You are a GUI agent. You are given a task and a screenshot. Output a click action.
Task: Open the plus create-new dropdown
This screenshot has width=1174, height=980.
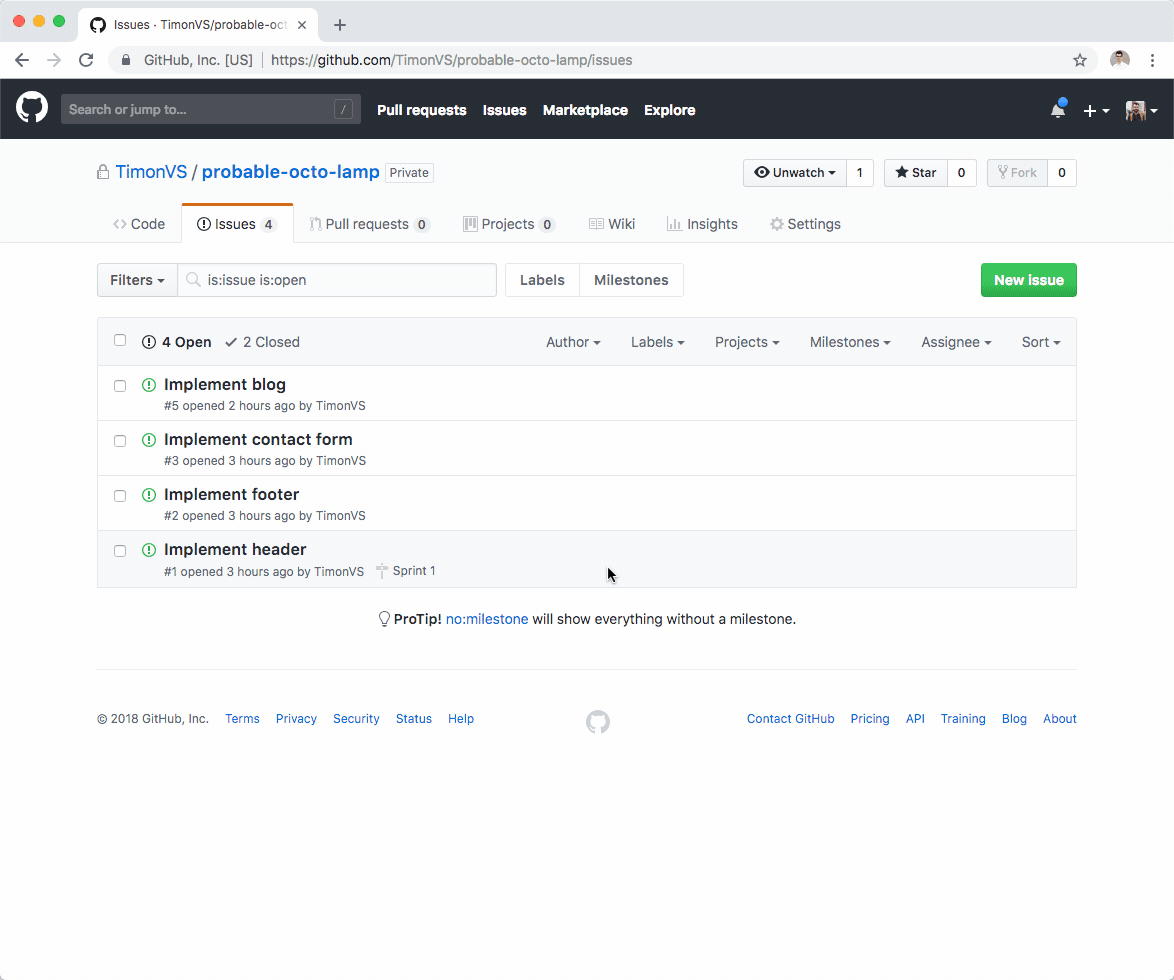[1096, 110]
